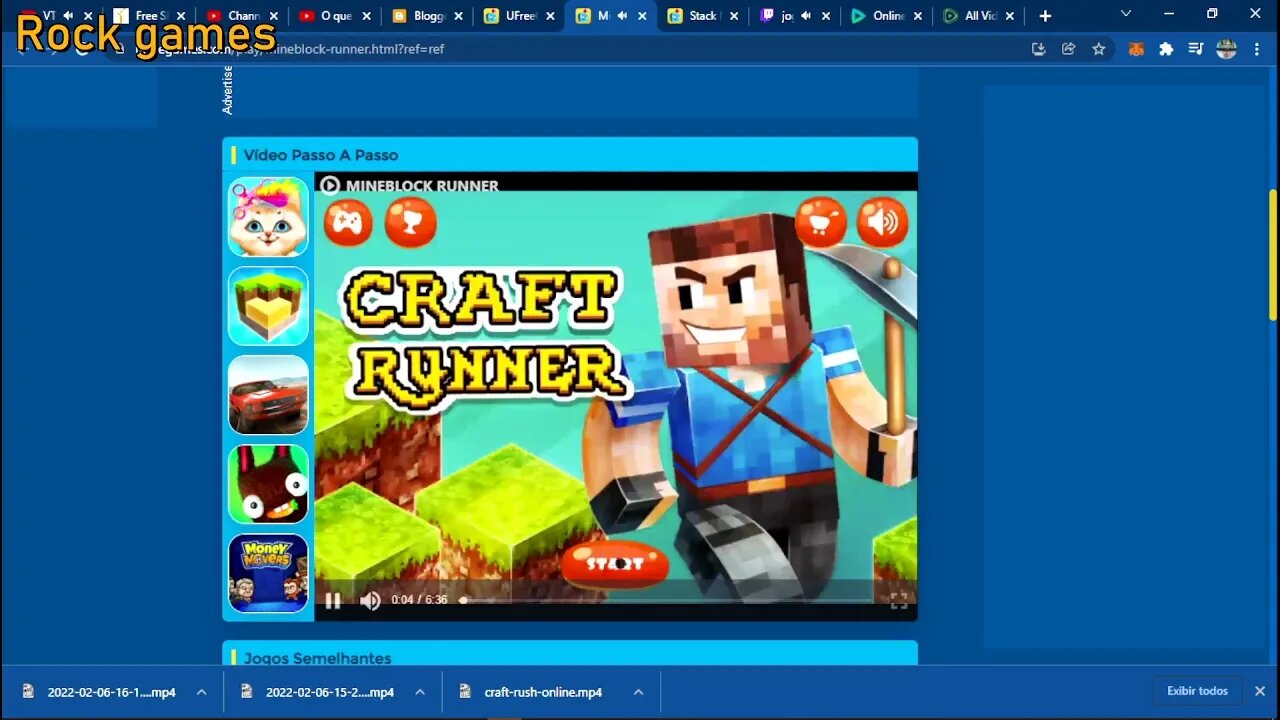Click the red START button in game
This screenshot has width=1280, height=720.
(x=615, y=564)
